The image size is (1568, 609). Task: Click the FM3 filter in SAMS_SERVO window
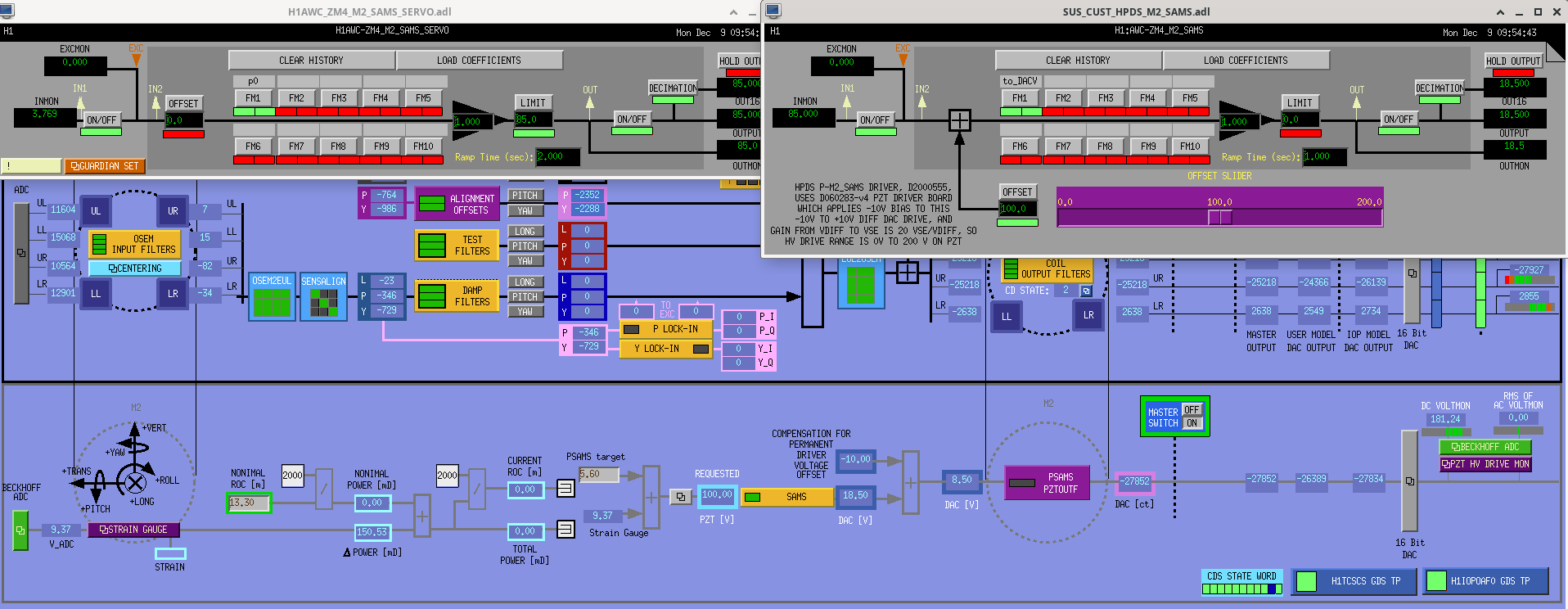pyautogui.click(x=339, y=98)
